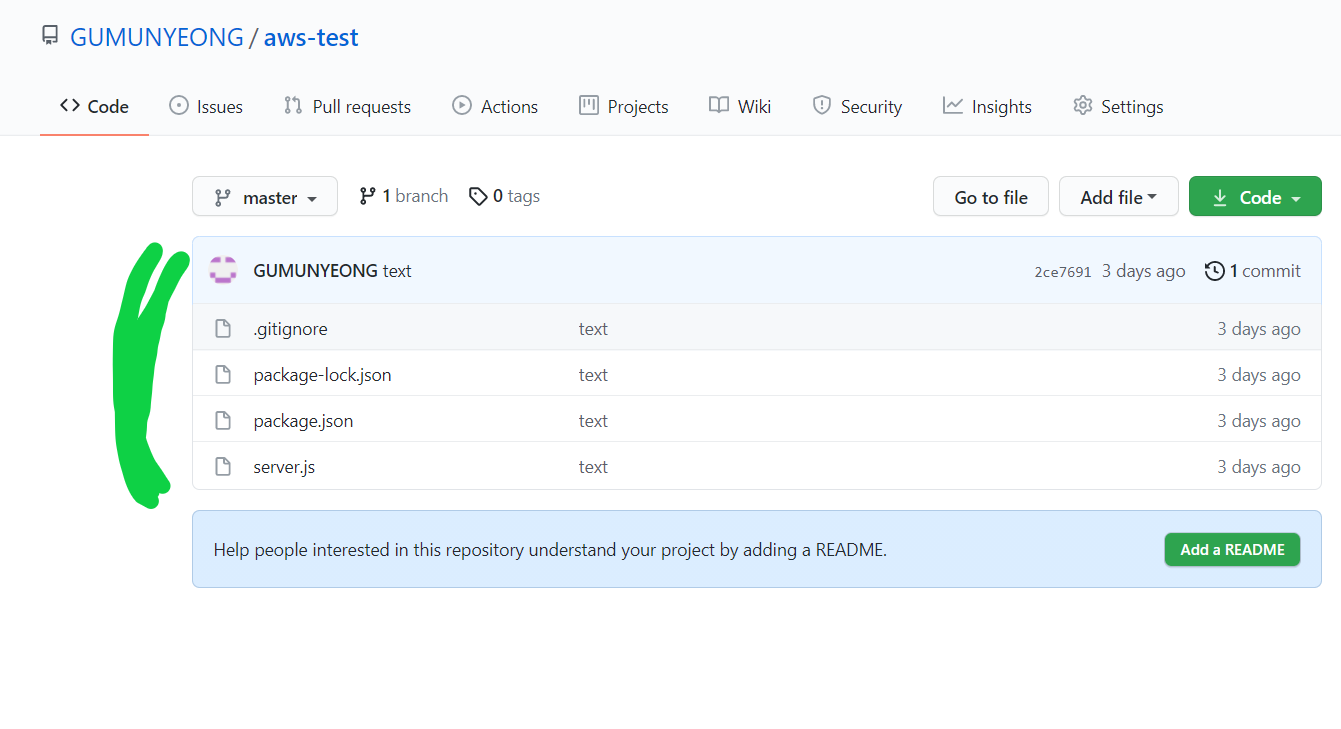Image resolution: width=1341 pixels, height=729 pixels.
Task: Click the file icon beside package-lock.json
Action: pos(224,374)
